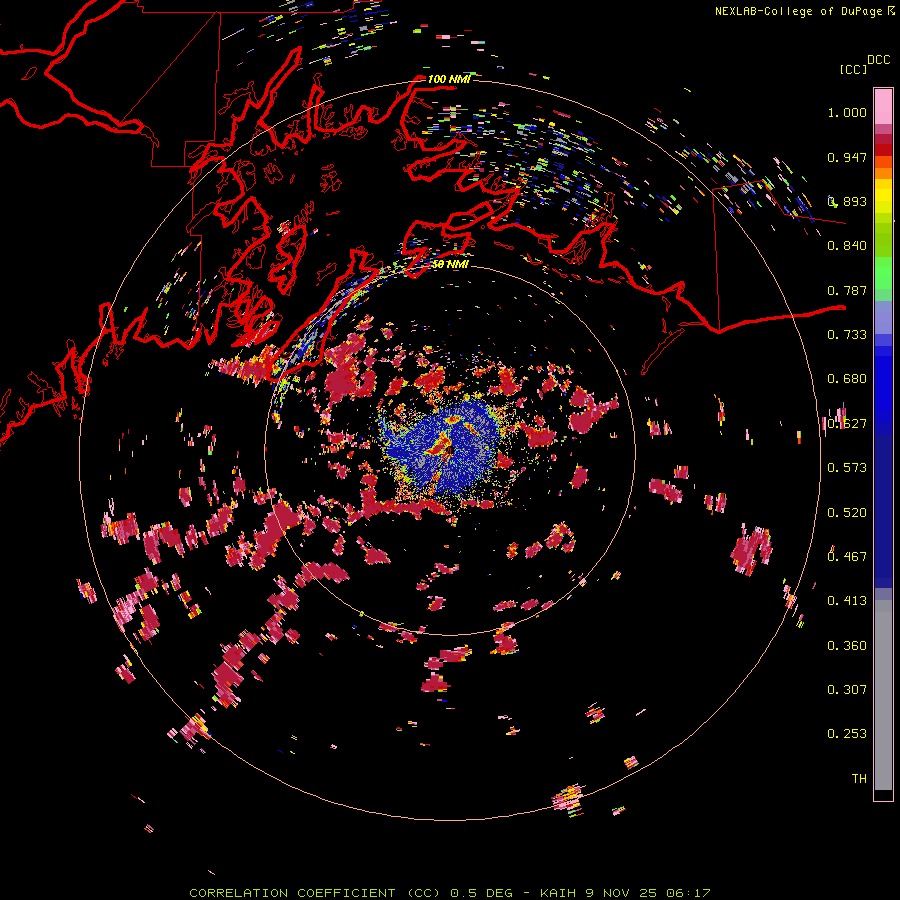
Task: Select the 0.680 scale value
Action: tap(847, 379)
